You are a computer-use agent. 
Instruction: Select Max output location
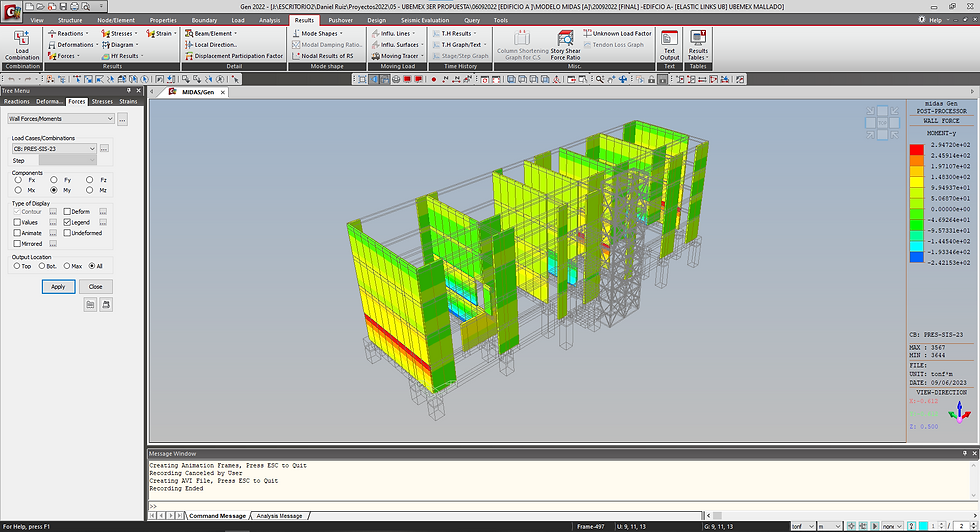point(67,266)
